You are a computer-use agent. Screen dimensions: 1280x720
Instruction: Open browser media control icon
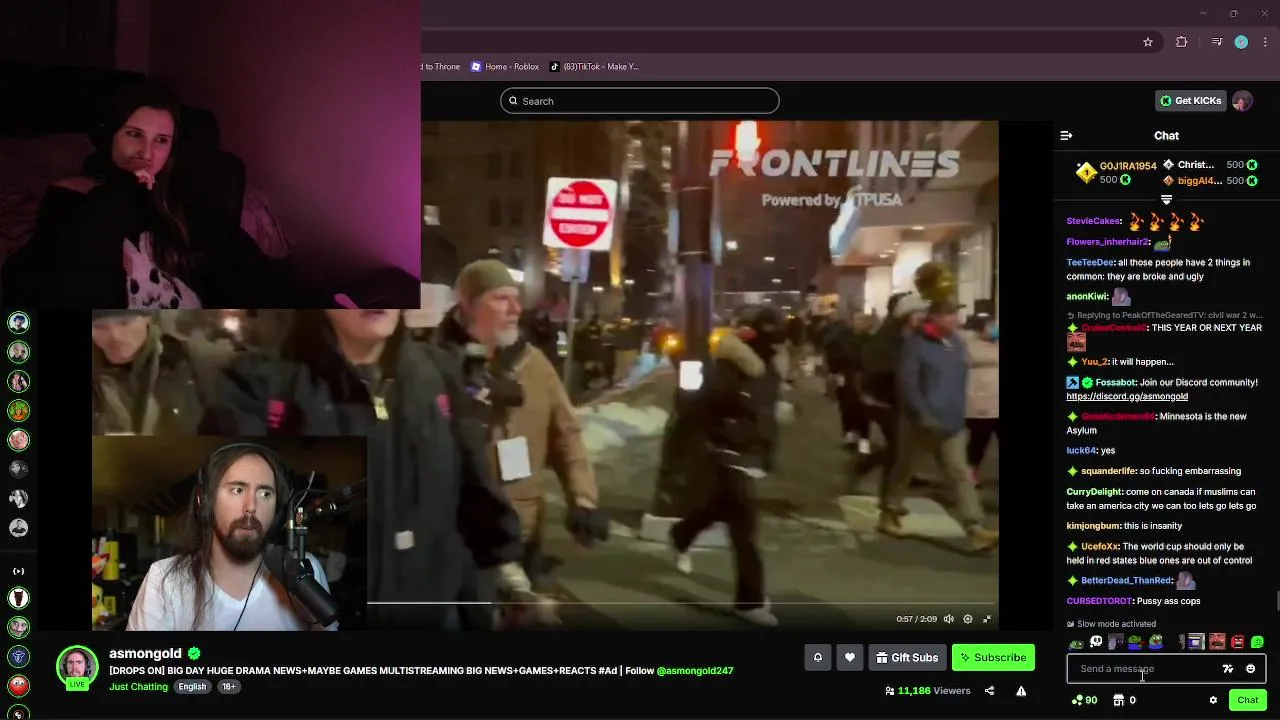coord(1217,42)
